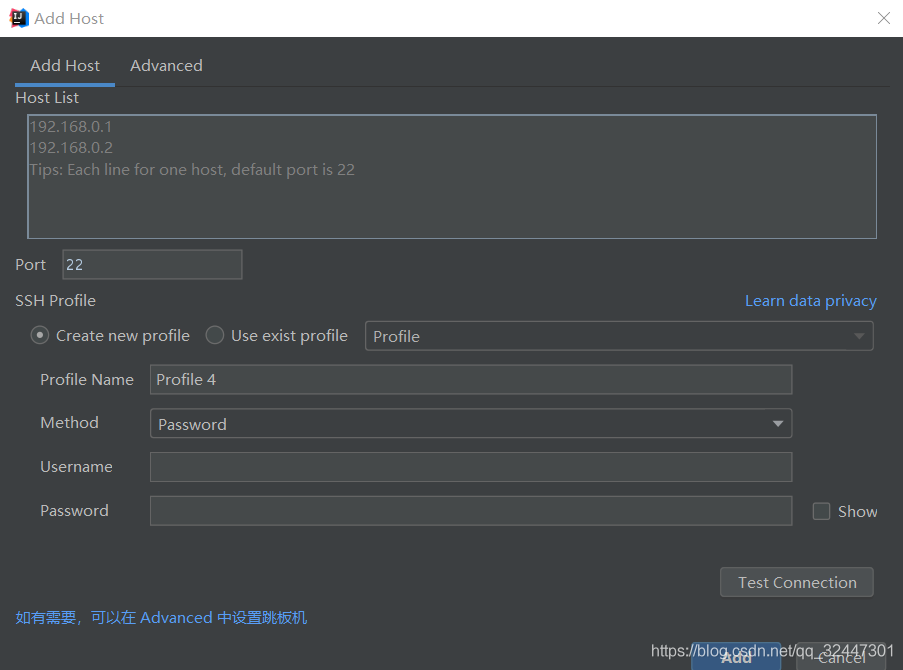Select Use exist profile radio button
This screenshot has width=903, height=670.
pos(215,335)
